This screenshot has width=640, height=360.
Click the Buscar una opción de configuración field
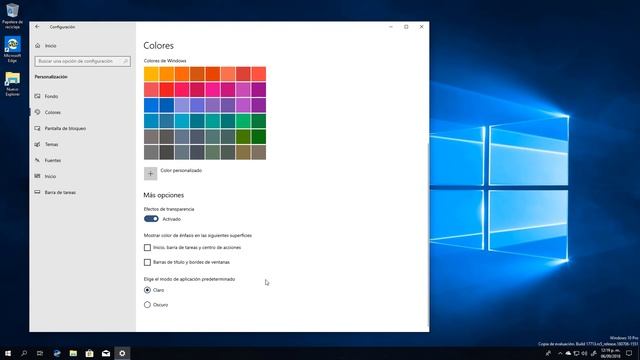click(83, 61)
